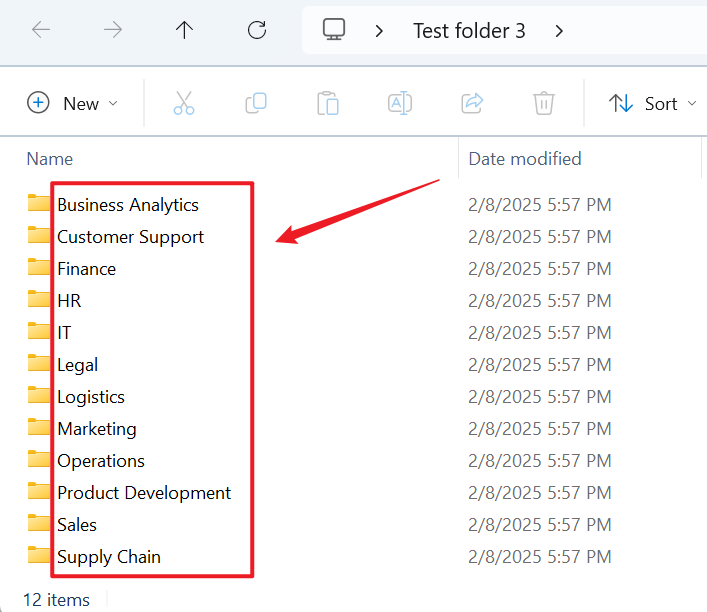Refresh the current folder view
707x612 pixels.
pyautogui.click(x=257, y=30)
